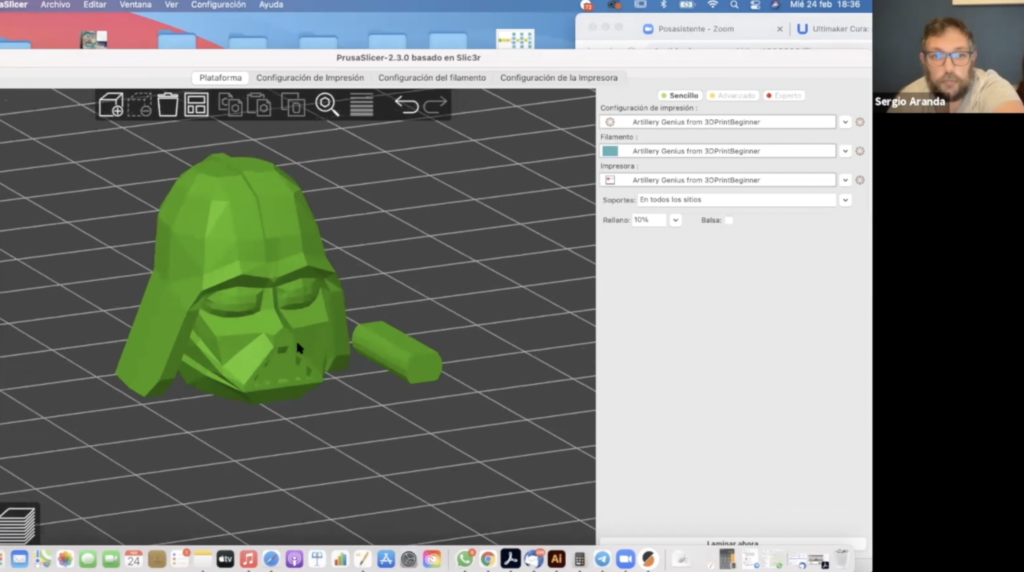Viewport: 1024px width, 572px height.
Task: Expand the Configuración de impresión preset dropdown
Action: (845, 122)
